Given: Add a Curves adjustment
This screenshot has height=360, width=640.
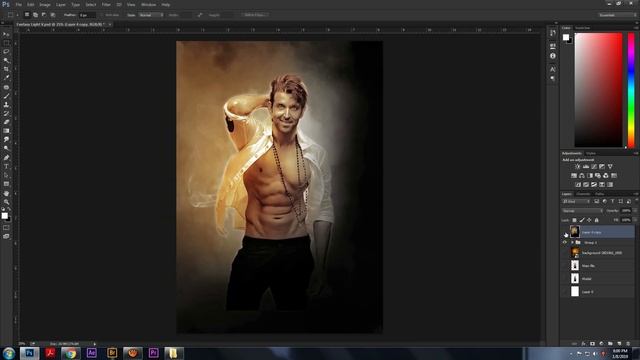Looking at the screenshot, I should coord(594,167).
